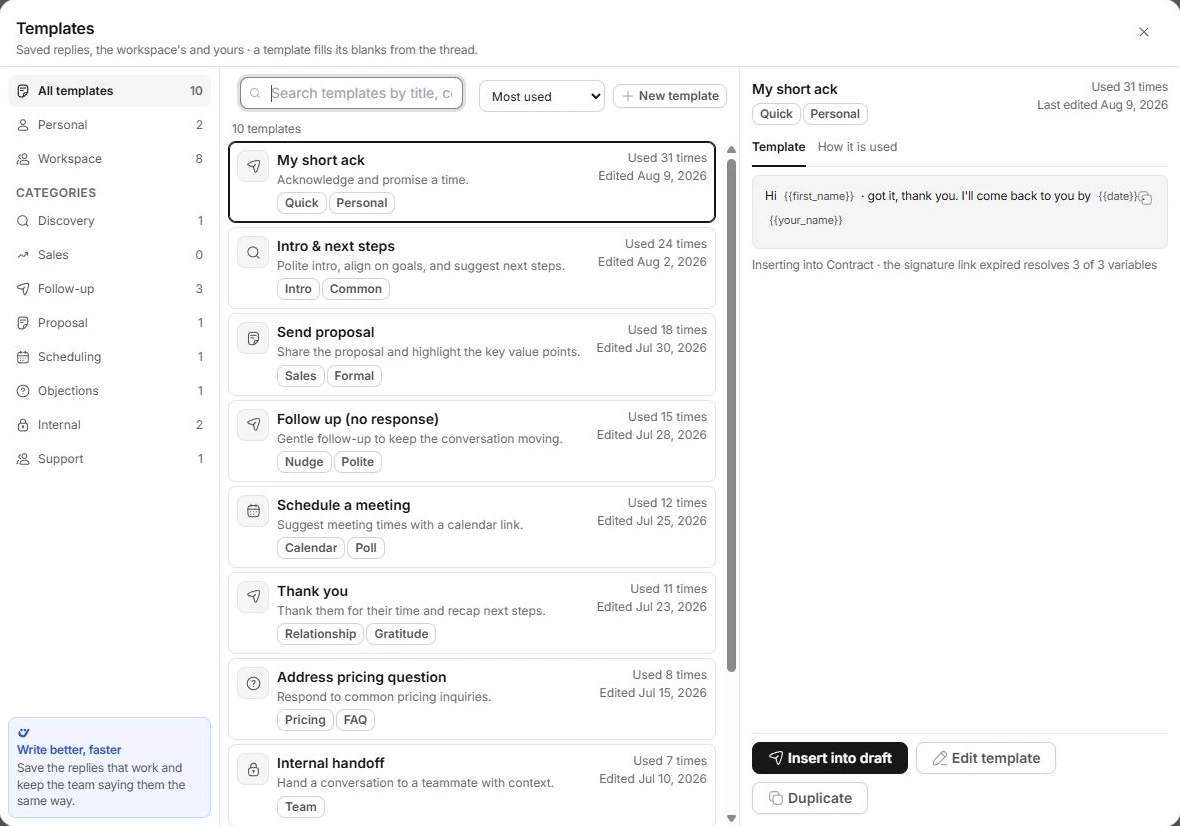Image resolution: width=1180 pixels, height=826 pixels.
Task: Open the Intro & next steps template
Action: [x=472, y=268]
